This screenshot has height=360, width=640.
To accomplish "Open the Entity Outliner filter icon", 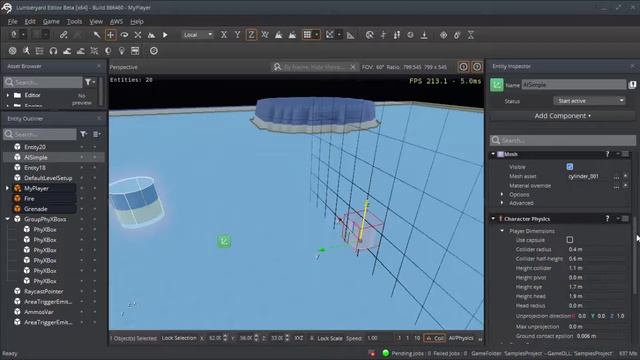I will coord(83,134).
